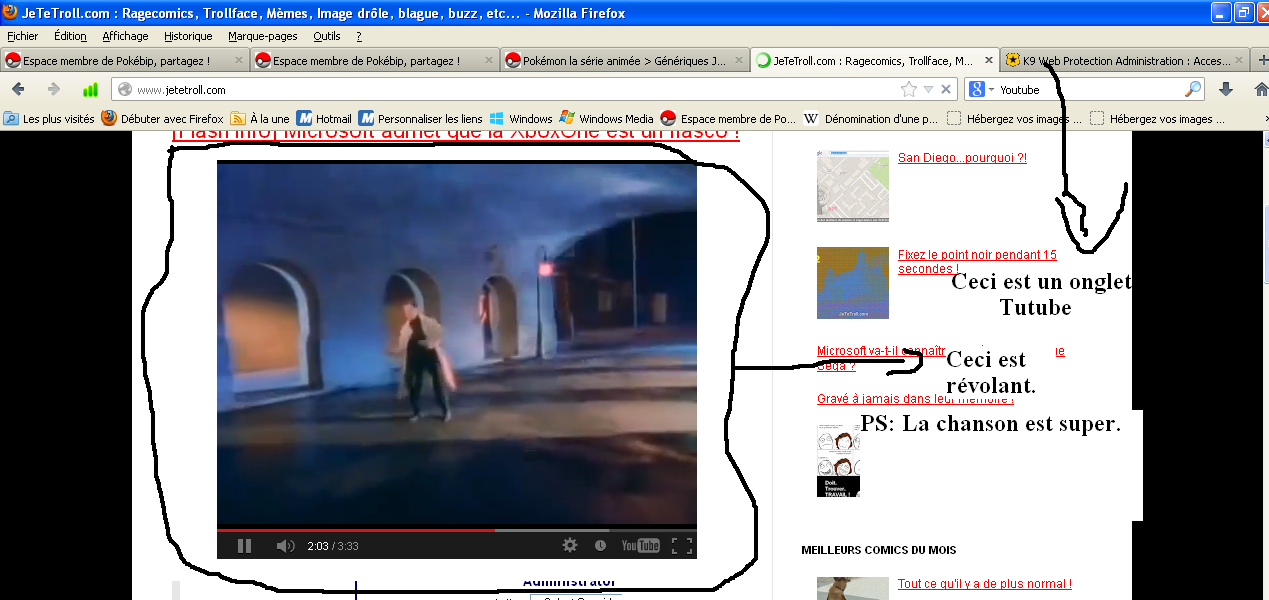Open the Downloads arrow button
The height and width of the screenshot is (600, 1269).
(1227, 89)
